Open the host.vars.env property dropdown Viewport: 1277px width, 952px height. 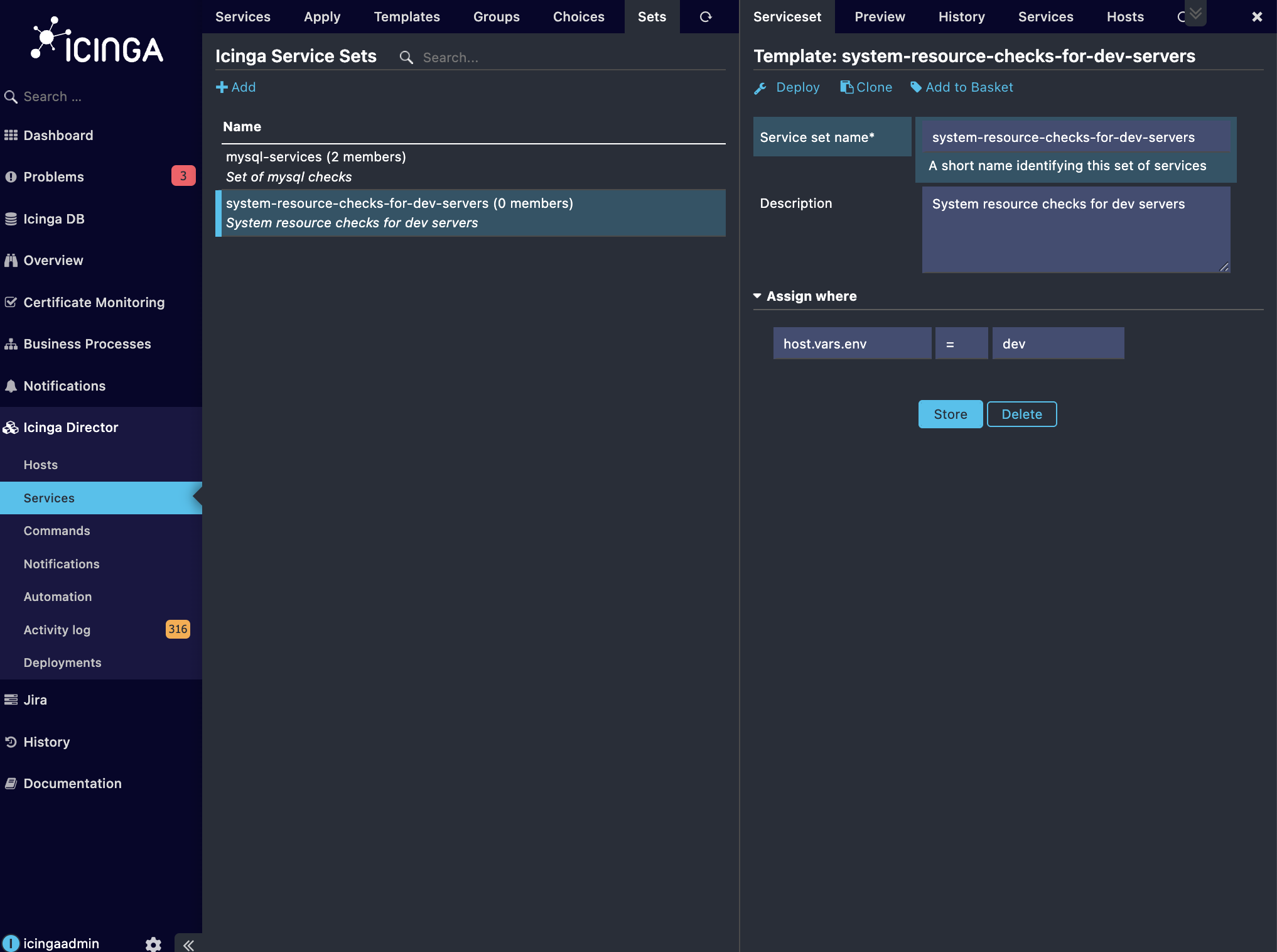point(852,343)
